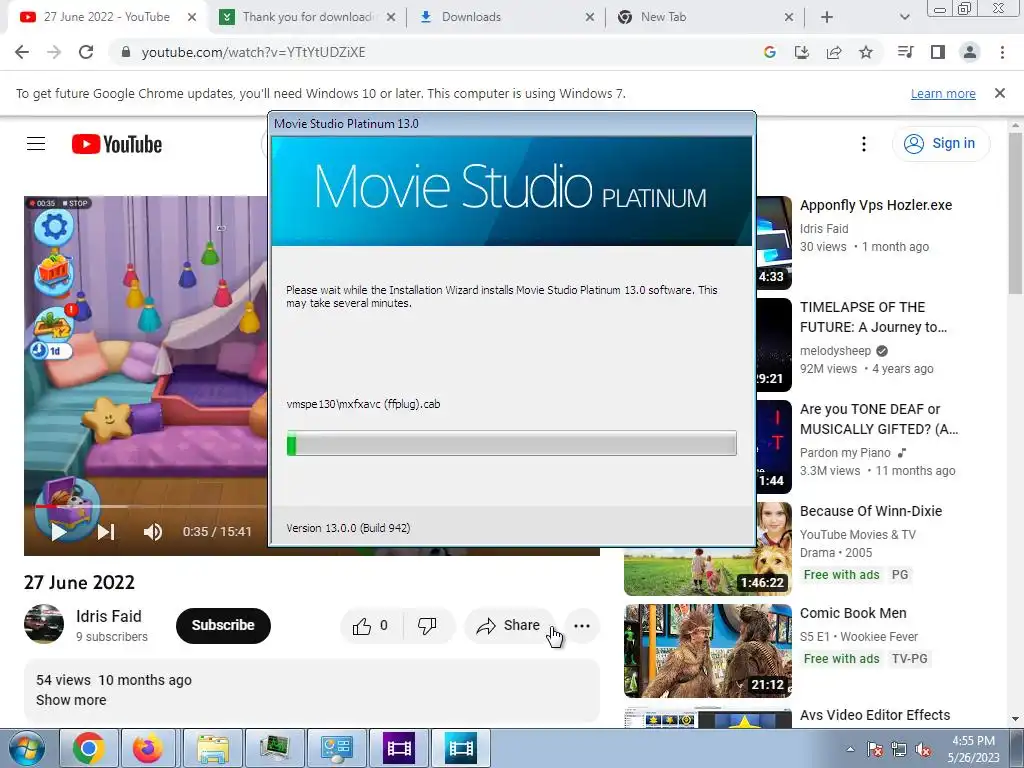Click the Share button under the video

(x=509, y=626)
